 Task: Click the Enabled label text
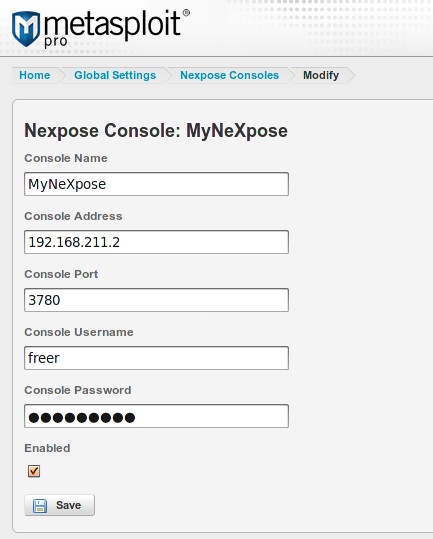pos(47,448)
